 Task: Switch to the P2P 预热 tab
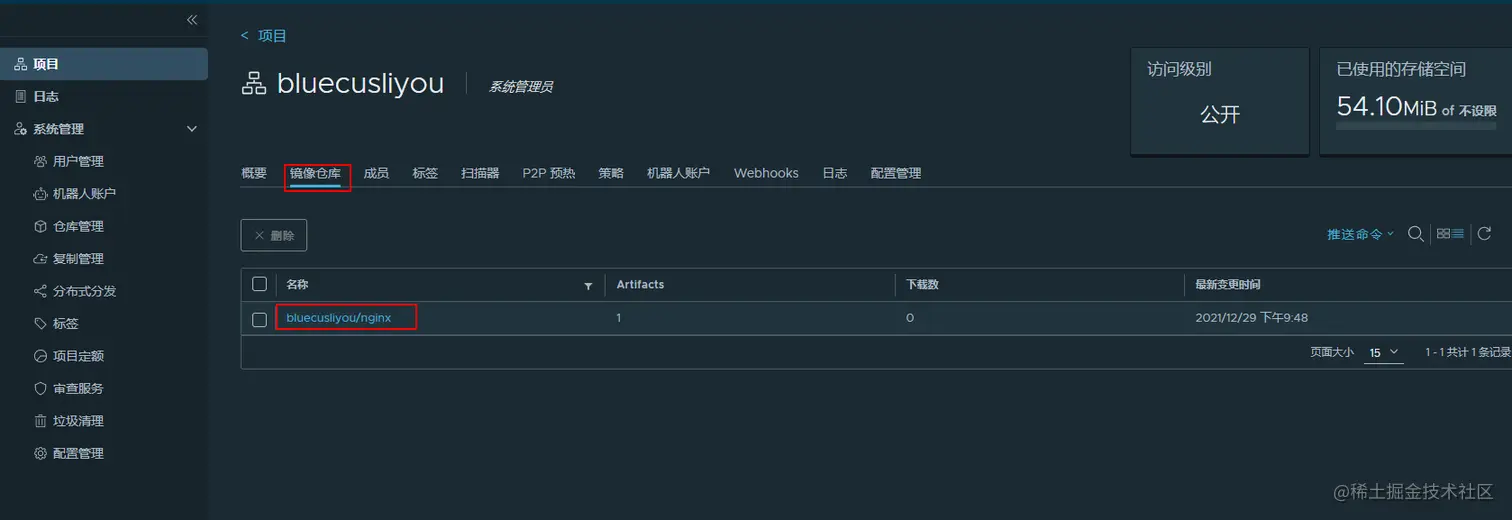point(549,173)
